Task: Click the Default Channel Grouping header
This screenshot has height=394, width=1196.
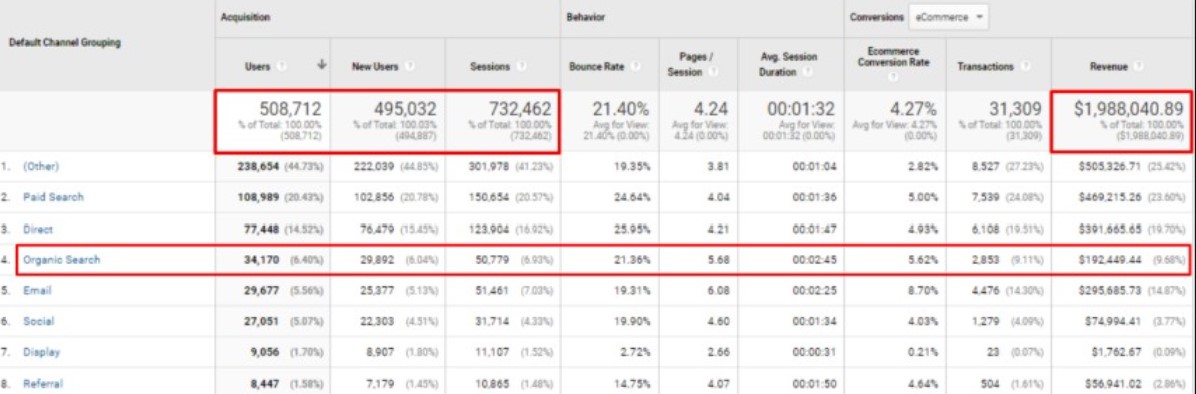Action: pos(64,43)
